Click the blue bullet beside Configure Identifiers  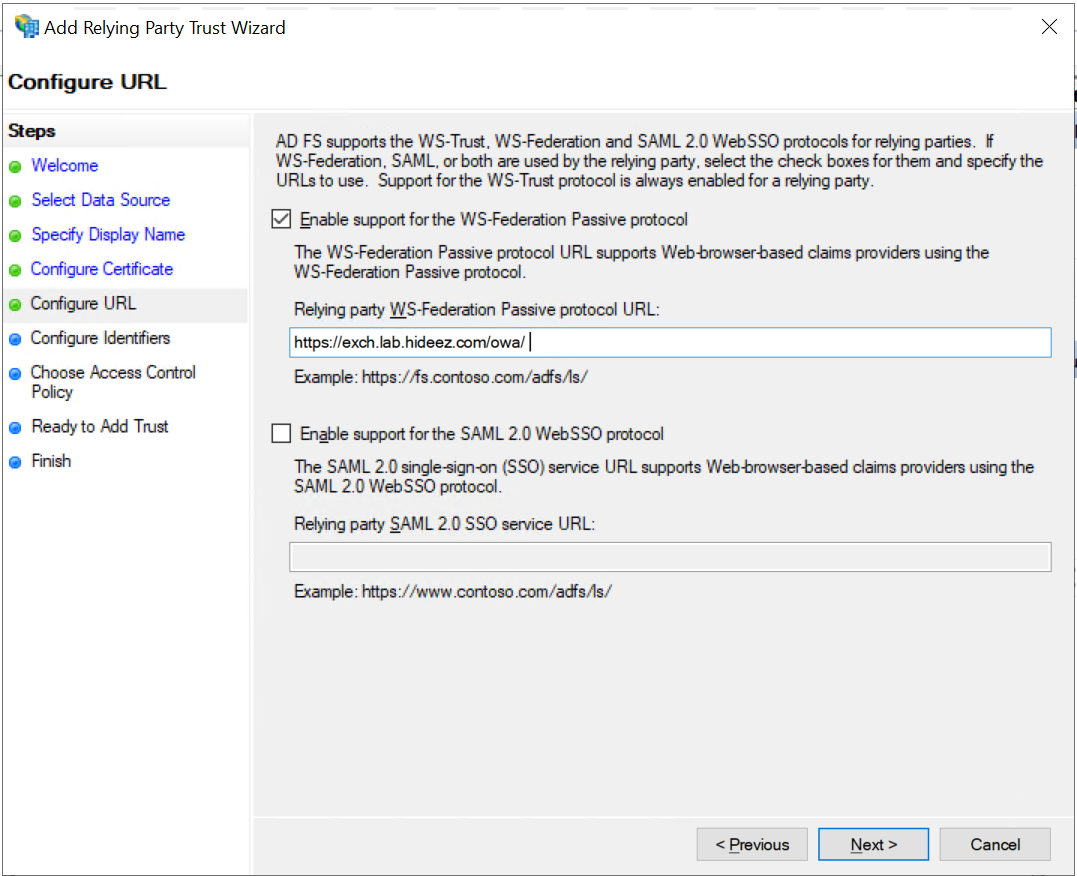click(x=15, y=339)
